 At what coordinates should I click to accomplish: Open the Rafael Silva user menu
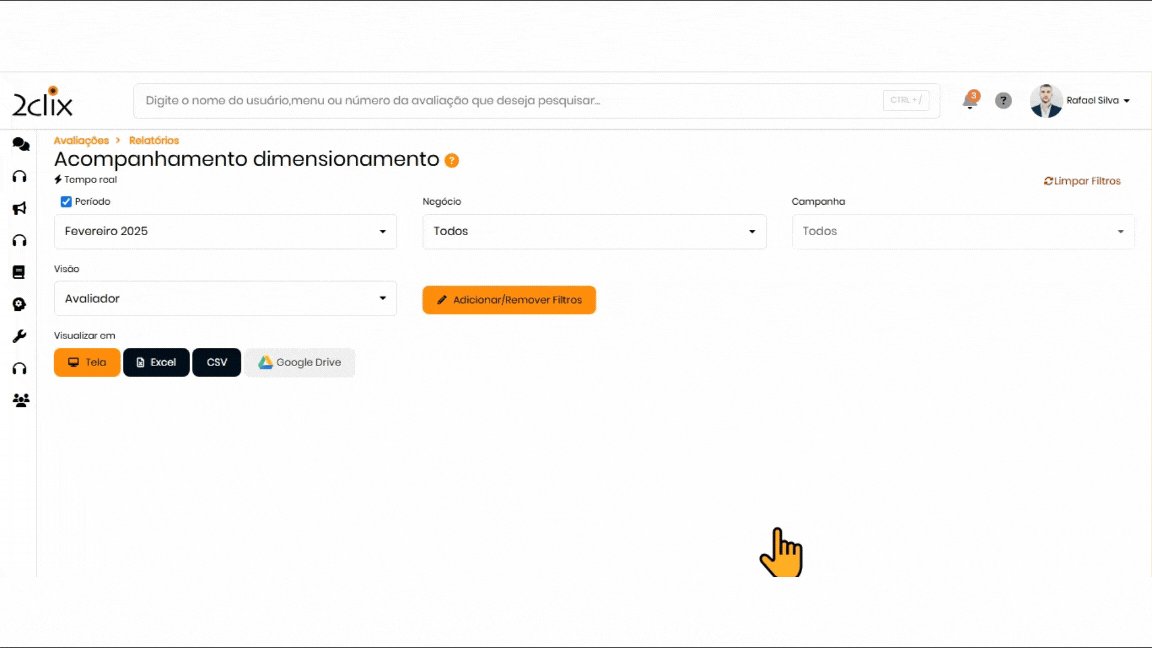click(x=1080, y=101)
